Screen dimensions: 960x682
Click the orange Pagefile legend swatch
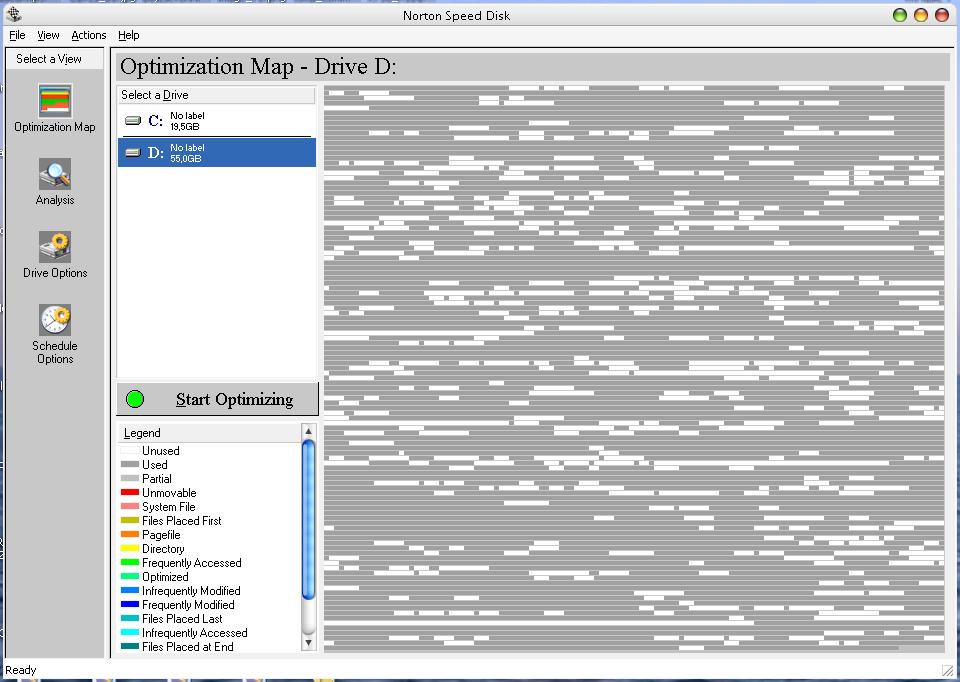point(130,534)
